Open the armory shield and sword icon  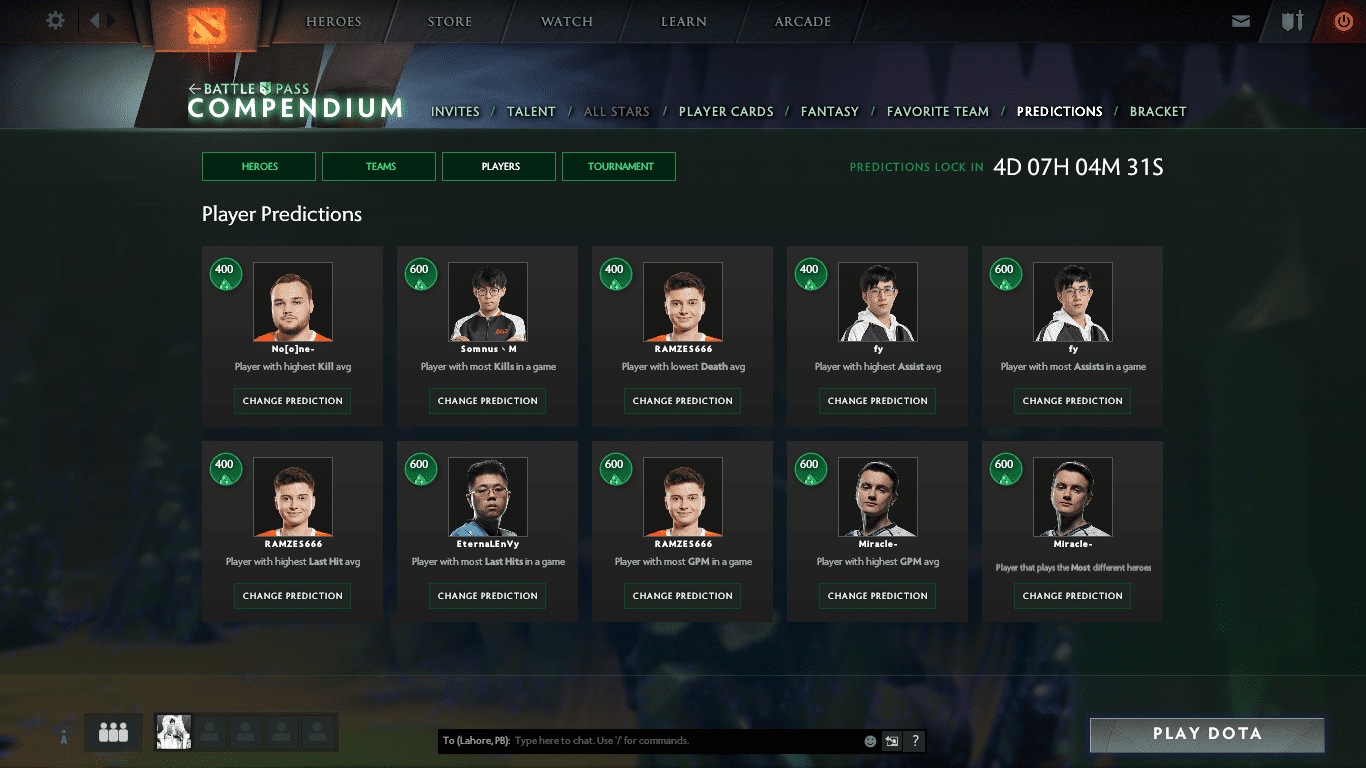pos(1292,21)
